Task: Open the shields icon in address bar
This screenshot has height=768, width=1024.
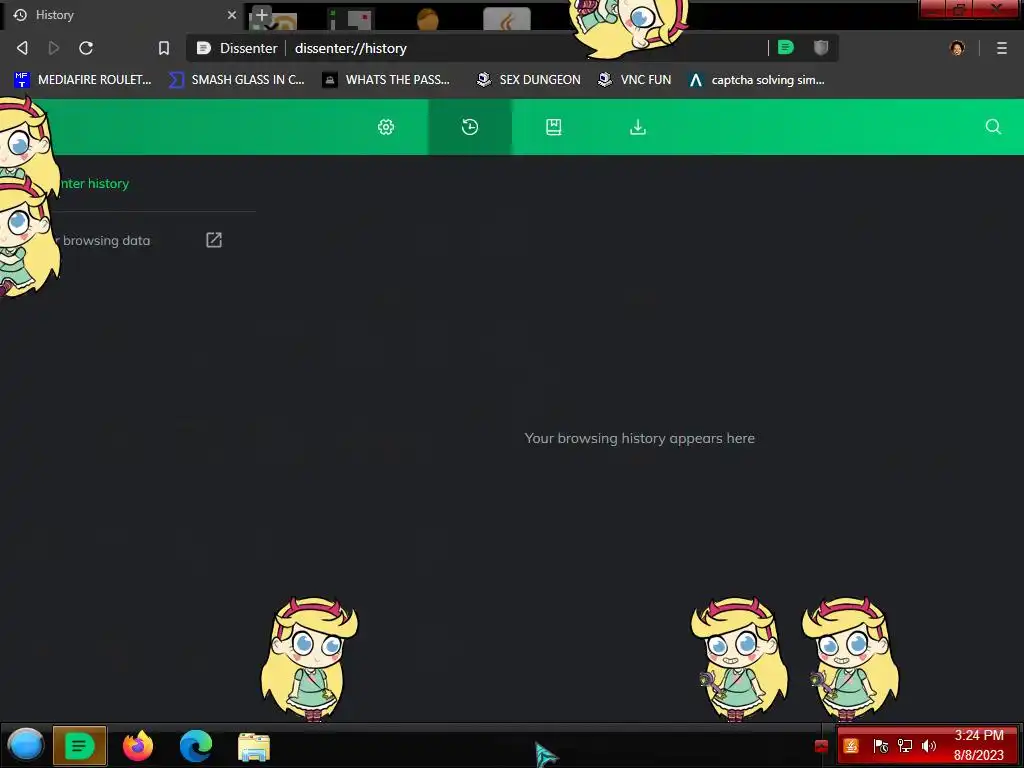Action: [821, 47]
